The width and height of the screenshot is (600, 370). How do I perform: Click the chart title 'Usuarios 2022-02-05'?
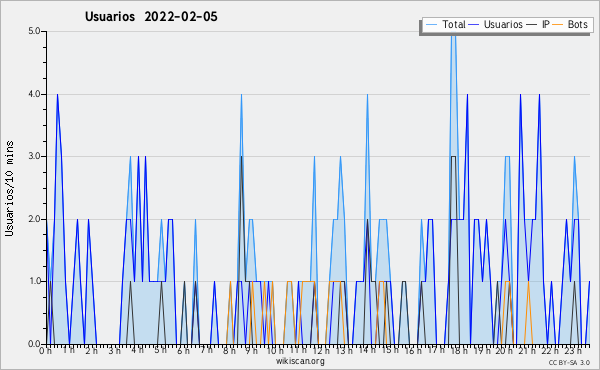tap(151, 17)
